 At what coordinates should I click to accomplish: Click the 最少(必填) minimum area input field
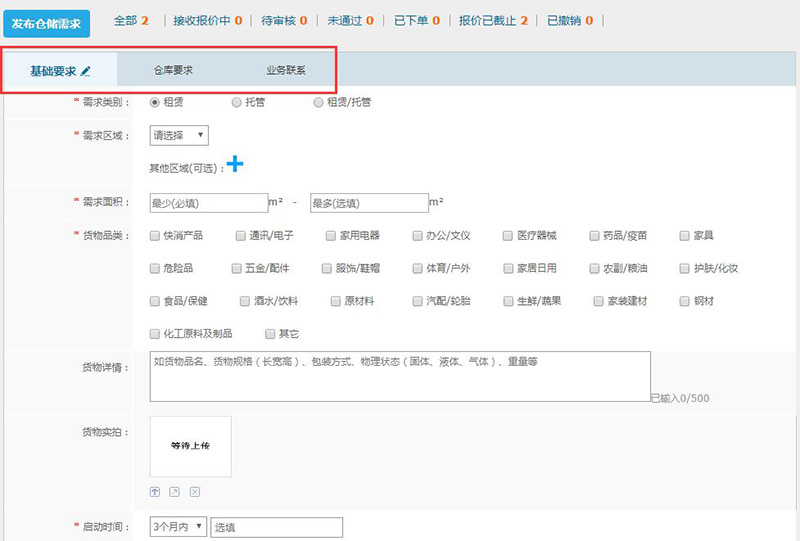(208, 203)
